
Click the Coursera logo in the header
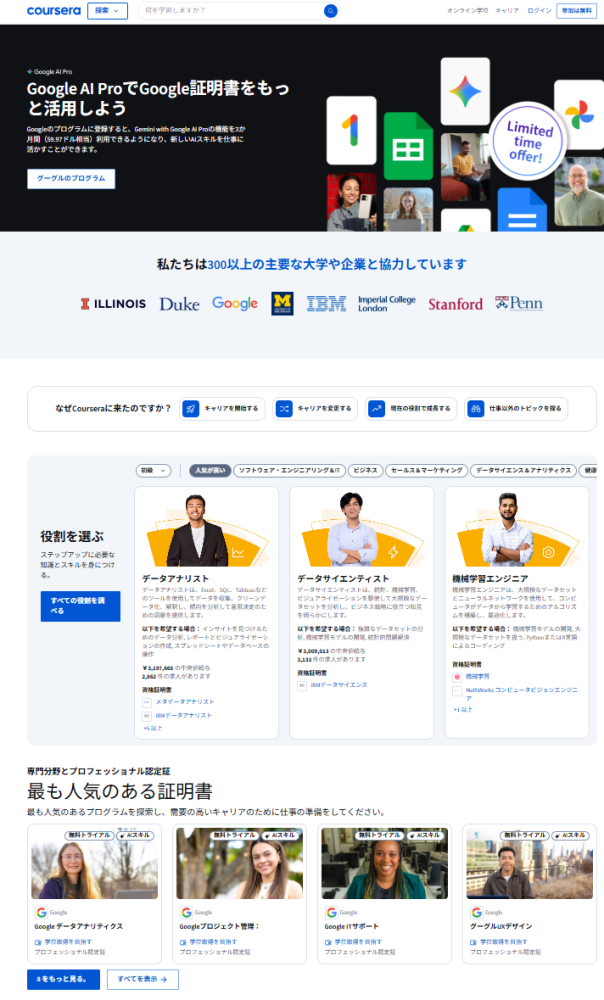coord(54,11)
